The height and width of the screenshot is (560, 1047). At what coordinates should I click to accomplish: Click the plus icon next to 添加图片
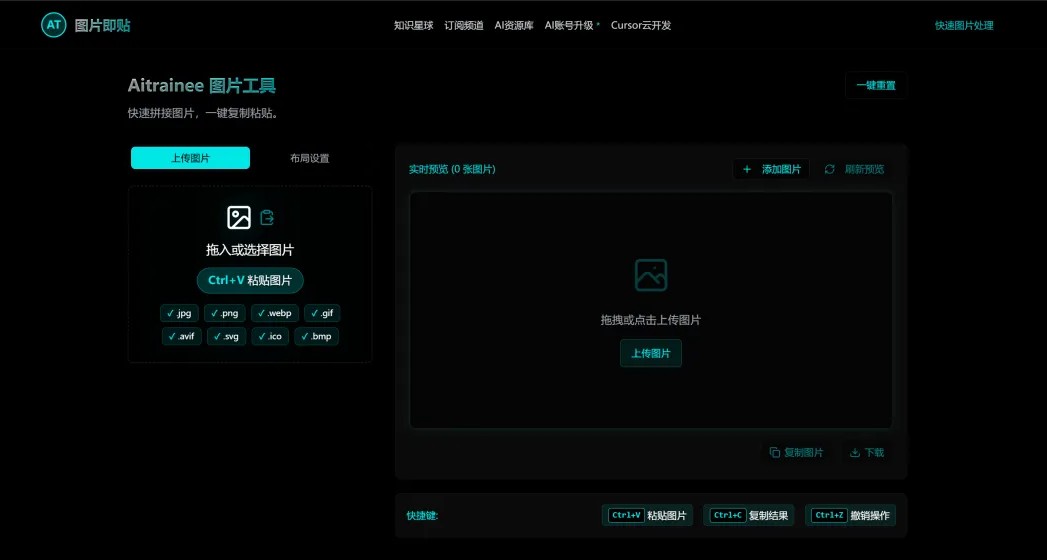click(747, 170)
